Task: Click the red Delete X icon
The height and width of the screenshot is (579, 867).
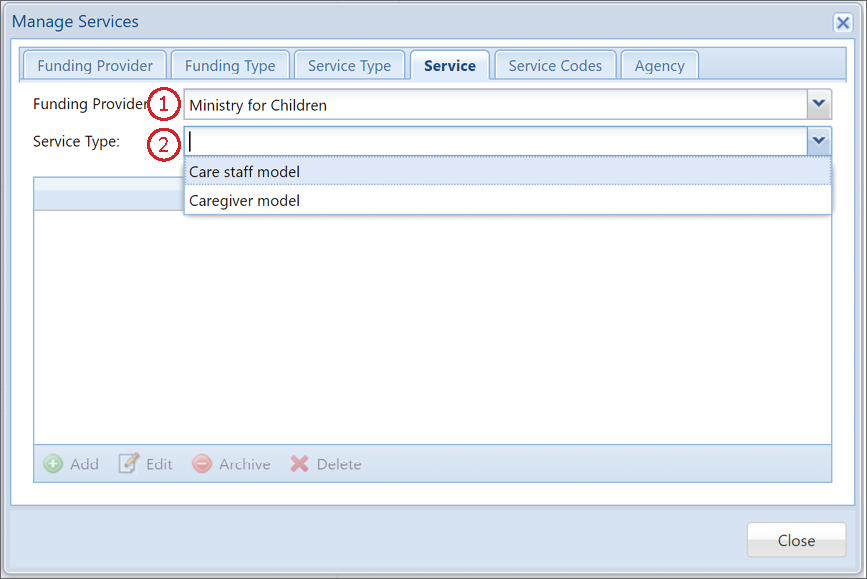Action: (299, 463)
